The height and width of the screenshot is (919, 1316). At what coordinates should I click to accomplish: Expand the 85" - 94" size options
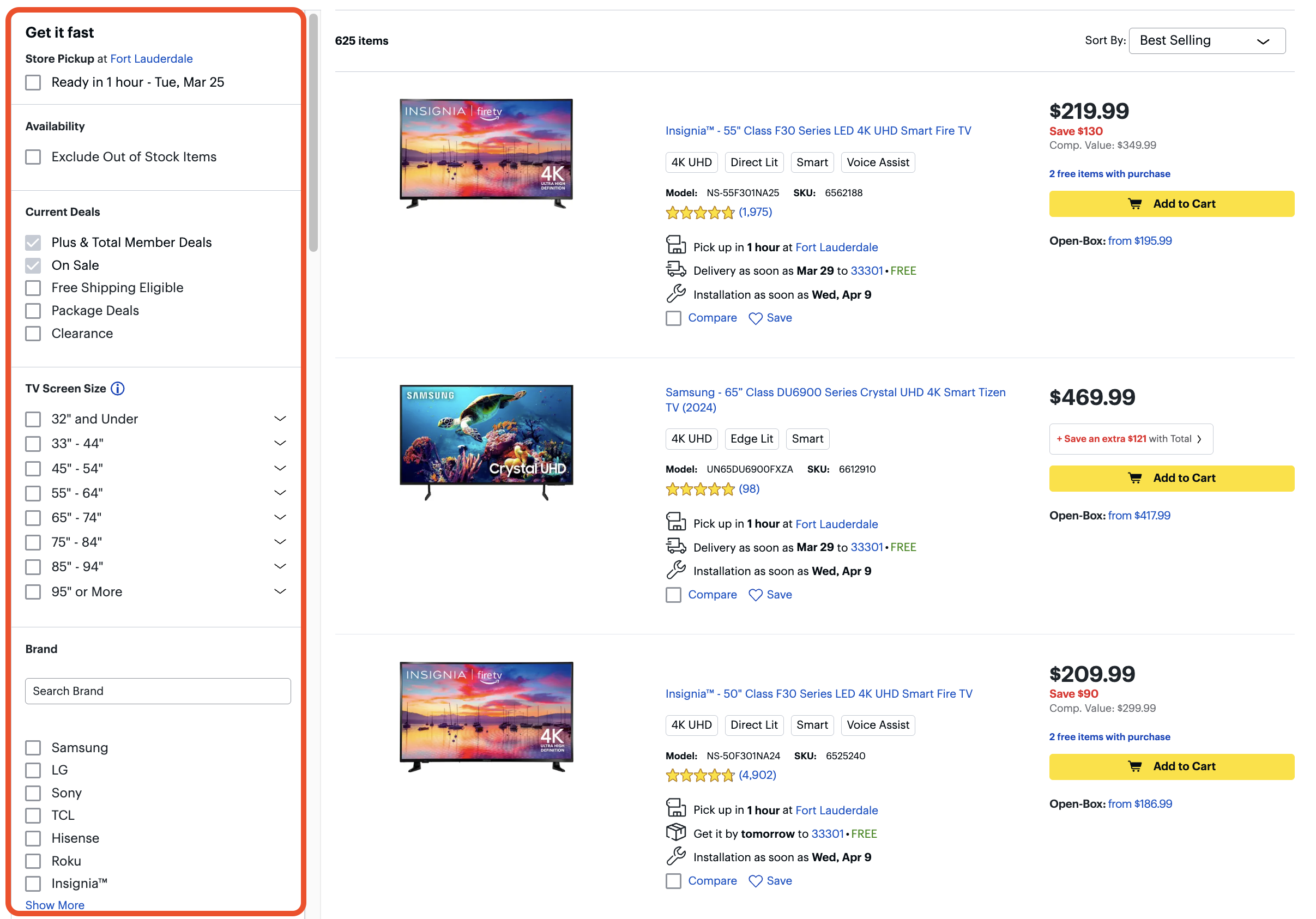pyautogui.click(x=280, y=567)
